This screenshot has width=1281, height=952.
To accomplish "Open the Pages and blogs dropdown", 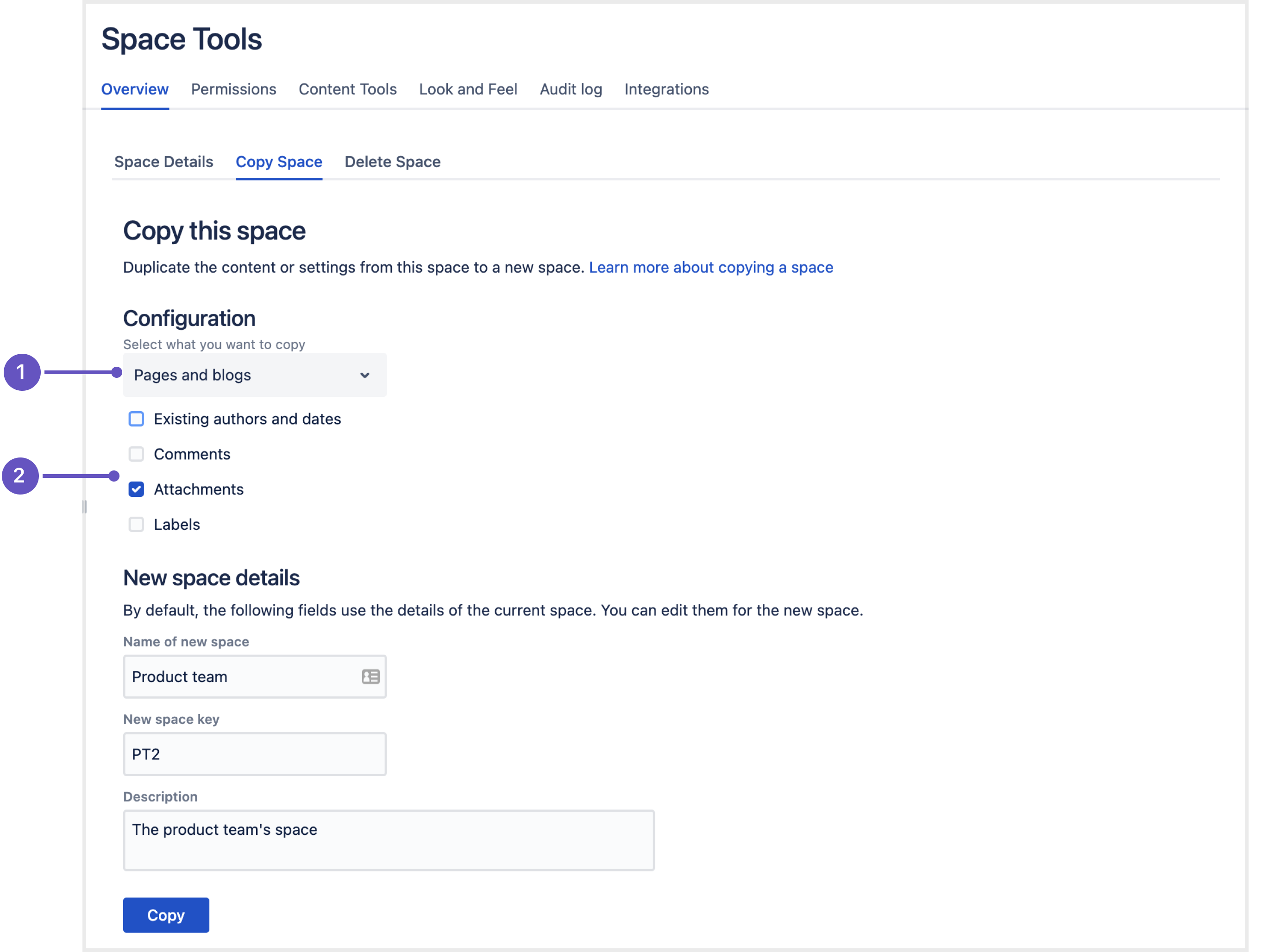I will pyautogui.click(x=255, y=375).
